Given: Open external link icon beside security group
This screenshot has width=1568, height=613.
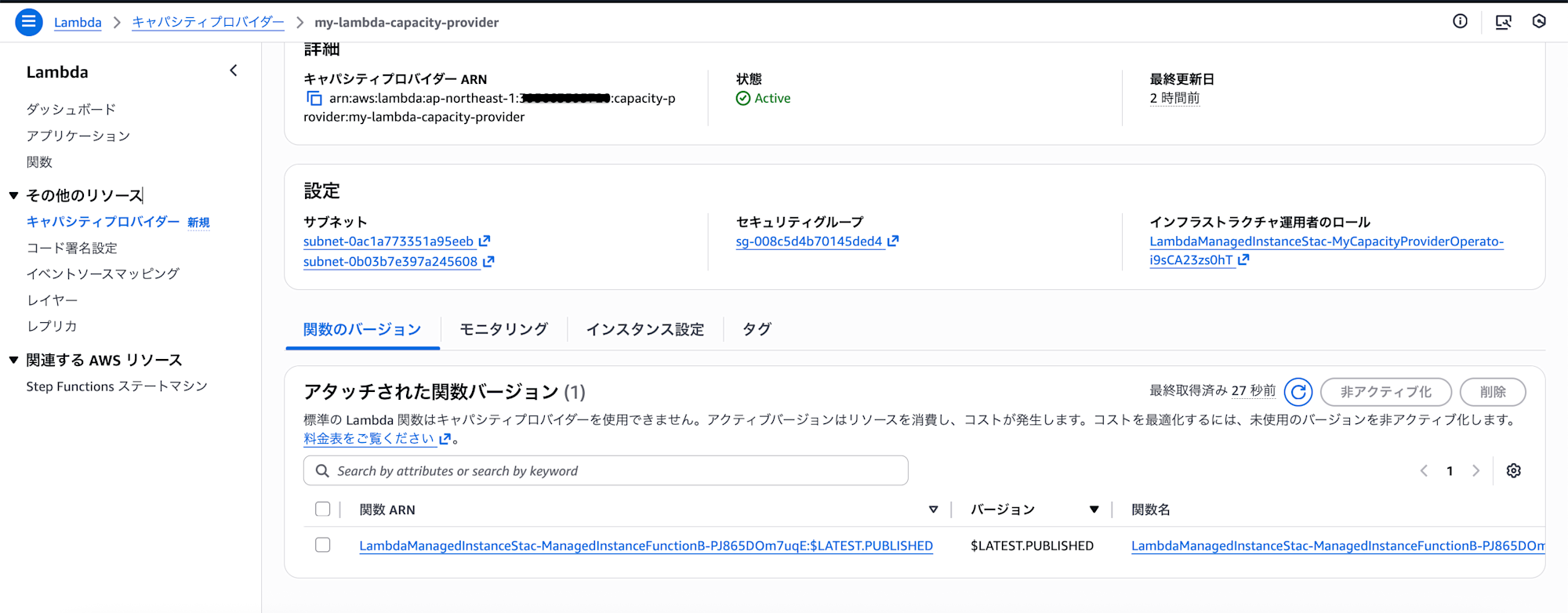Looking at the screenshot, I should coord(893,241).
